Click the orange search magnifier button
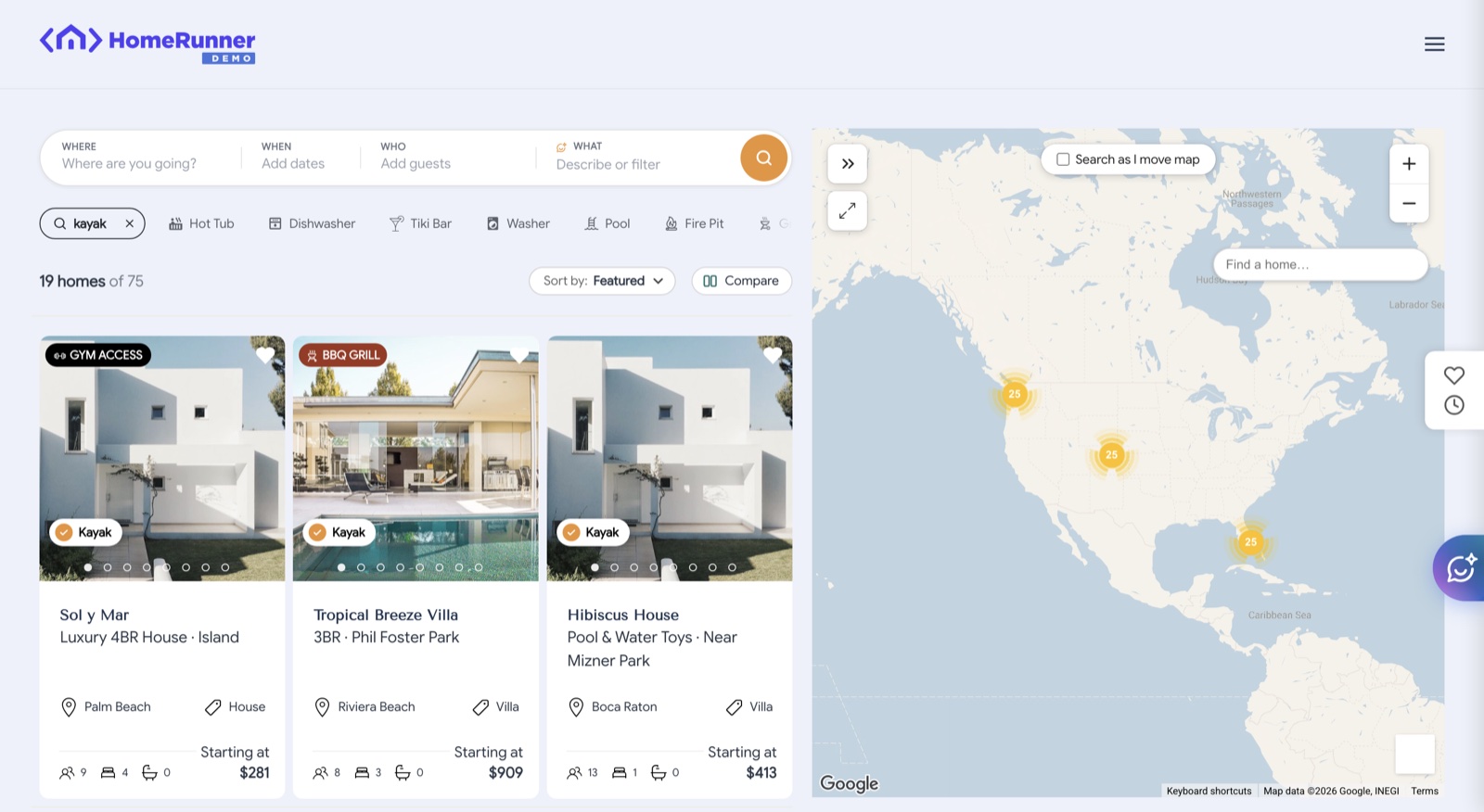The image size is (1484, 812). (x=763, y=159)
